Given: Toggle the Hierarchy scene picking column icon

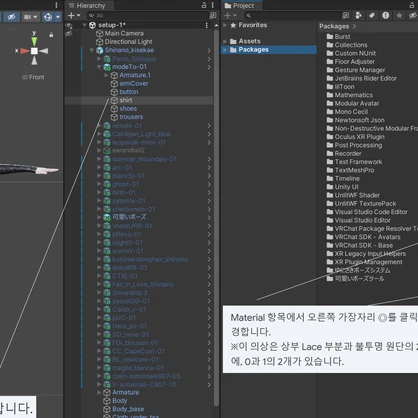Looking at the screenshot, I should click(69, 34).
